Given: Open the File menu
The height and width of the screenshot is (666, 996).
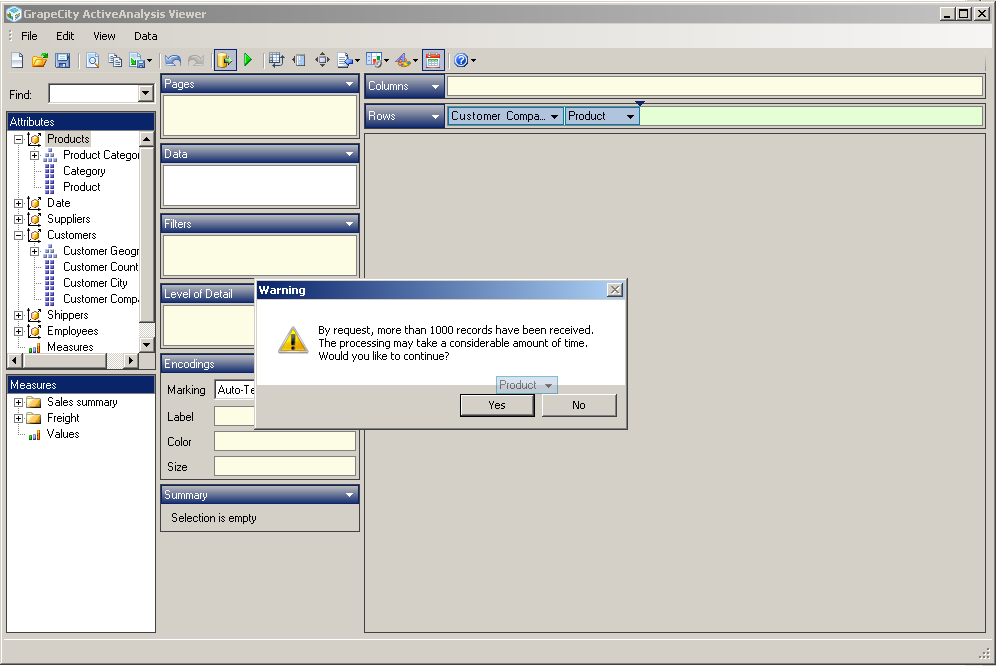Looking at the screenshot, I should tap(29, 36).
